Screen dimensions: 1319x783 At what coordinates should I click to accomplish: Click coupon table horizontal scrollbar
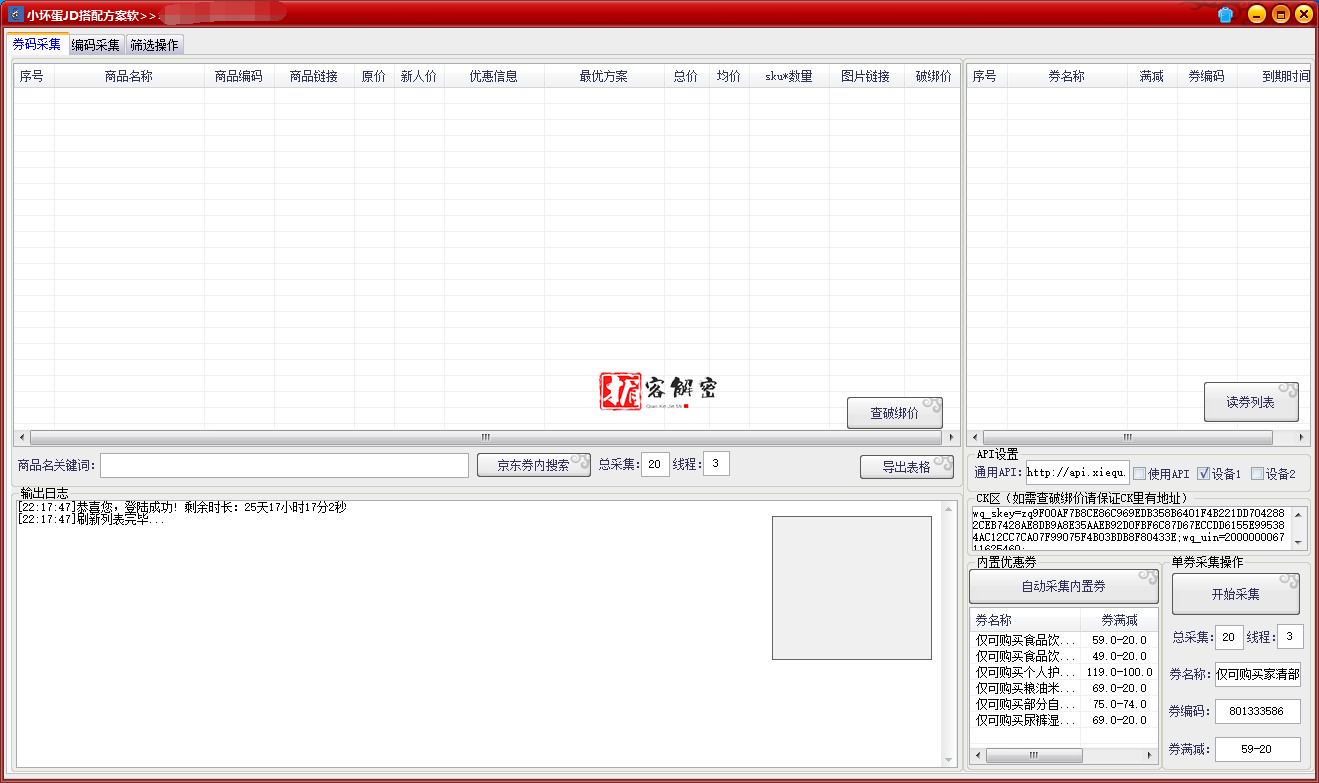click(1128, 438)
